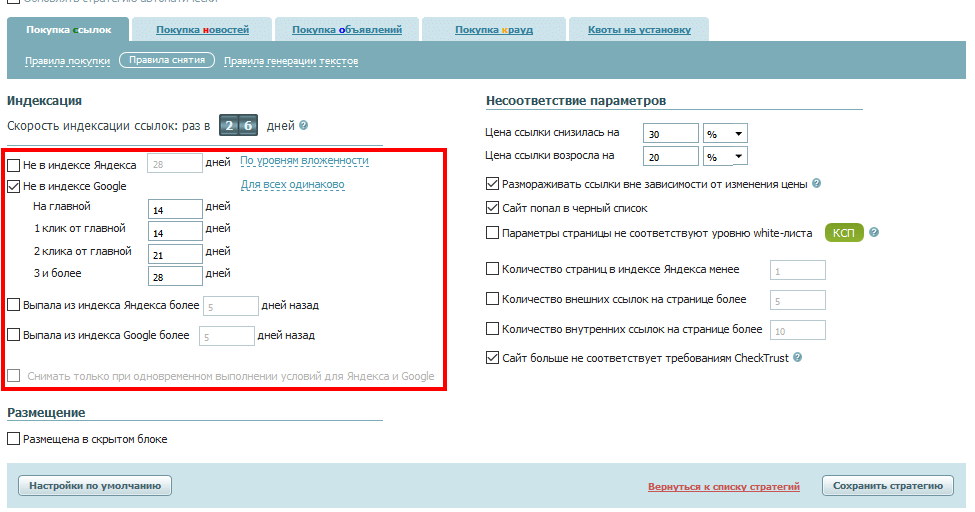
Task: Focus '2 клика от главной' days field
Action: click(175, 254)
